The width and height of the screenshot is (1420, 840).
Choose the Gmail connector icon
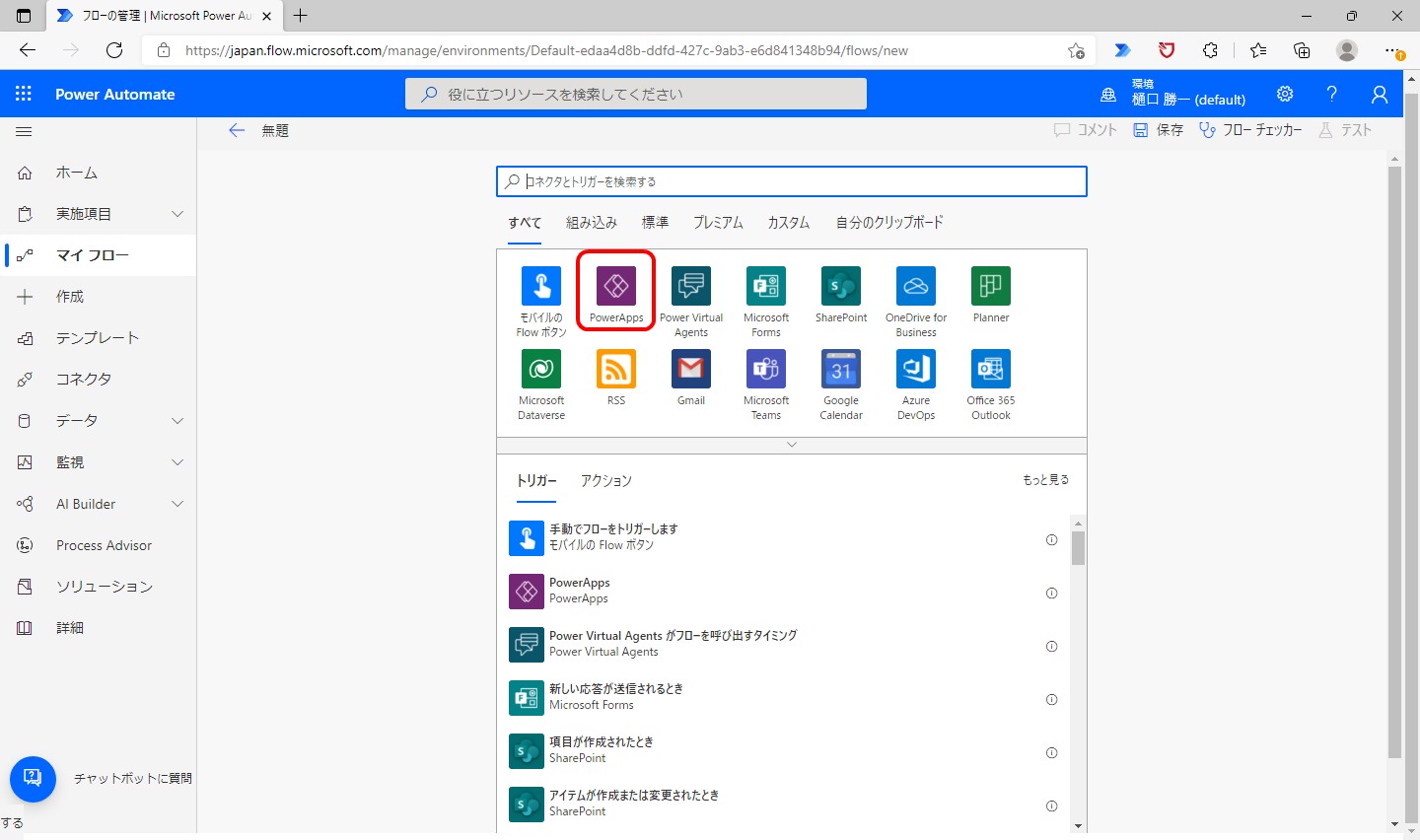click(691, 369)
